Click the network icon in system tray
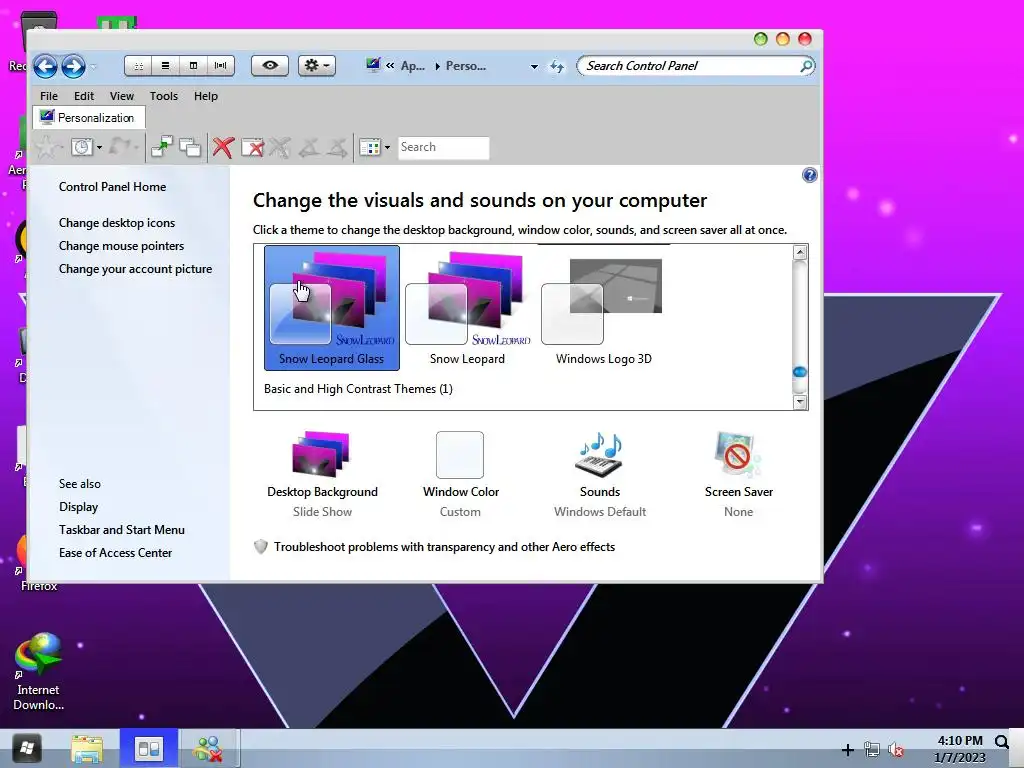Screen dimensions: 1024x768 coord(872,750)
